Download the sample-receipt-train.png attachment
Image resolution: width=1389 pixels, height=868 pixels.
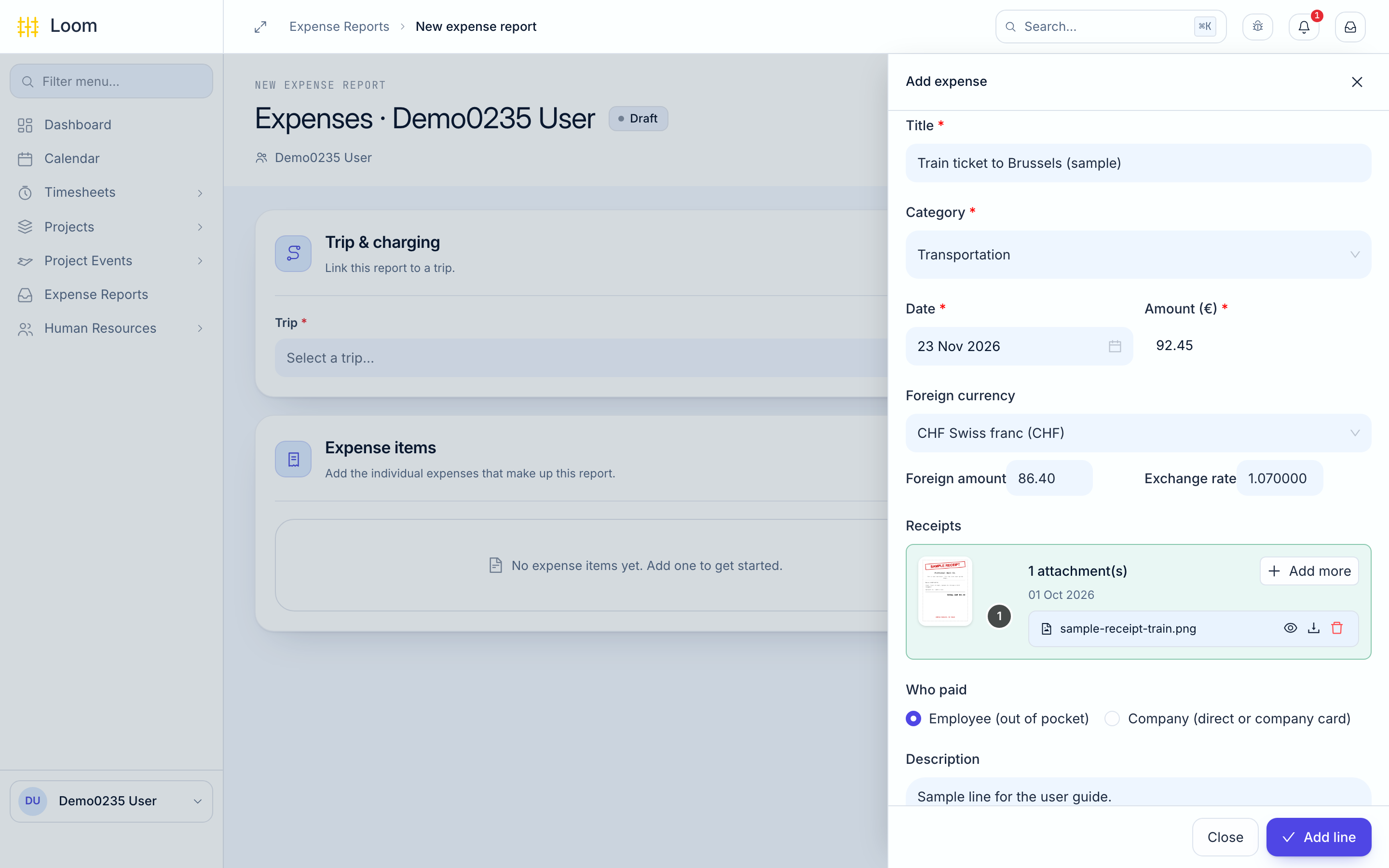tap(1314, 628)
